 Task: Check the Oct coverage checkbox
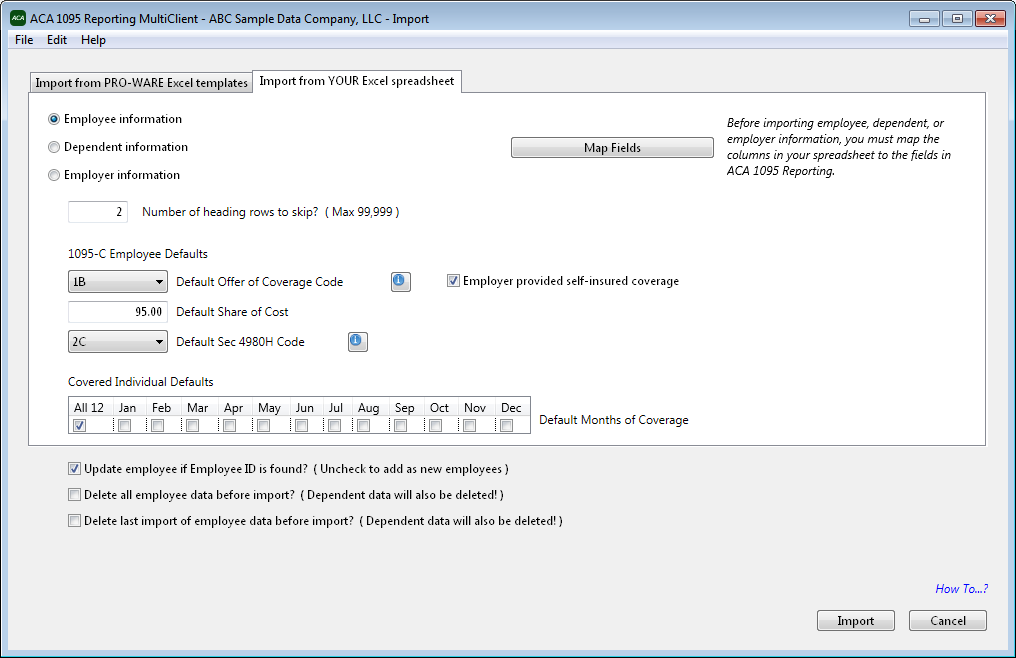click(435, 425)
